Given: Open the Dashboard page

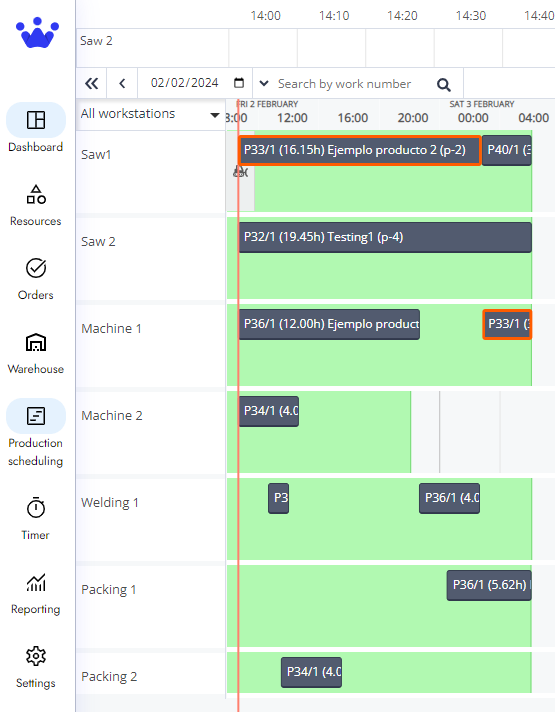Looking at the screenshot, I should click(35, 129).
